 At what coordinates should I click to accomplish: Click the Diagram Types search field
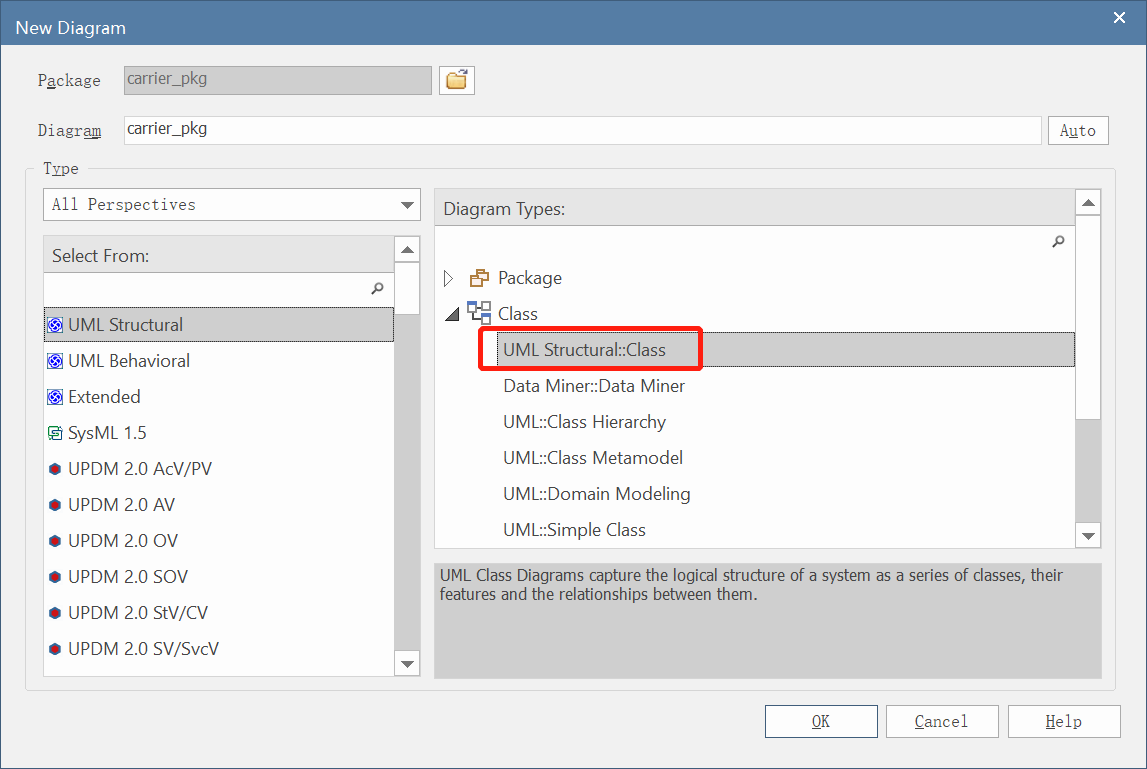pos(755,241)
